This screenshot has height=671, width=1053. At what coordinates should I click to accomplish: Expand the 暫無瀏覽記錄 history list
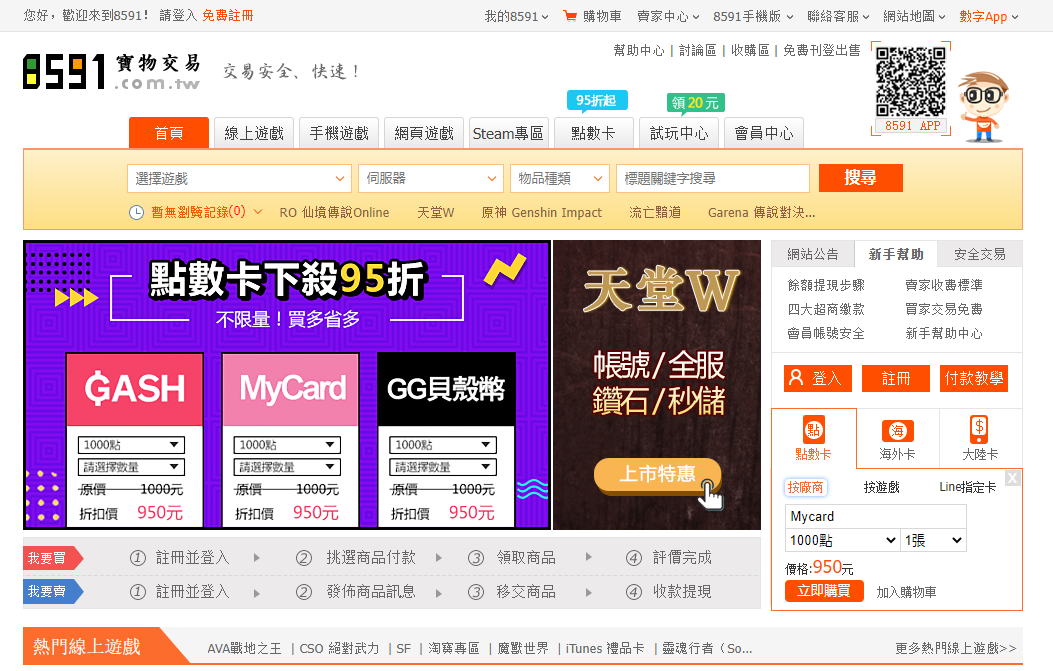tap(206, 213)
